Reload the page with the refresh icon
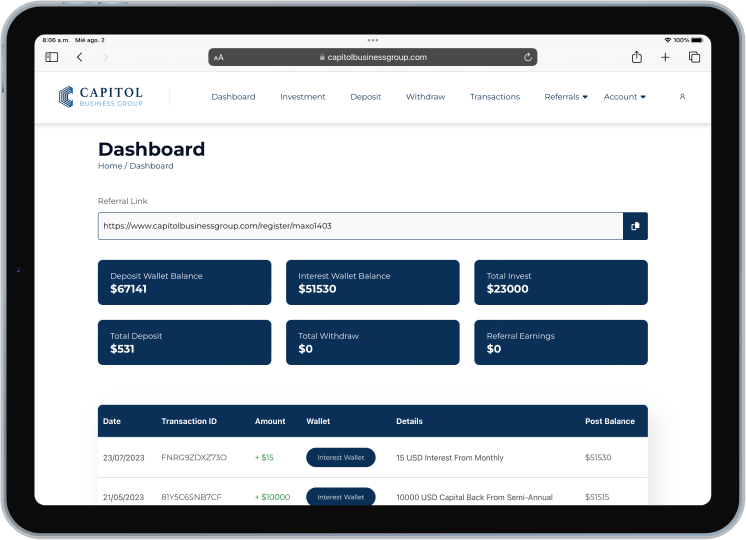Screen dimensions: 746x540 (528, 57)
